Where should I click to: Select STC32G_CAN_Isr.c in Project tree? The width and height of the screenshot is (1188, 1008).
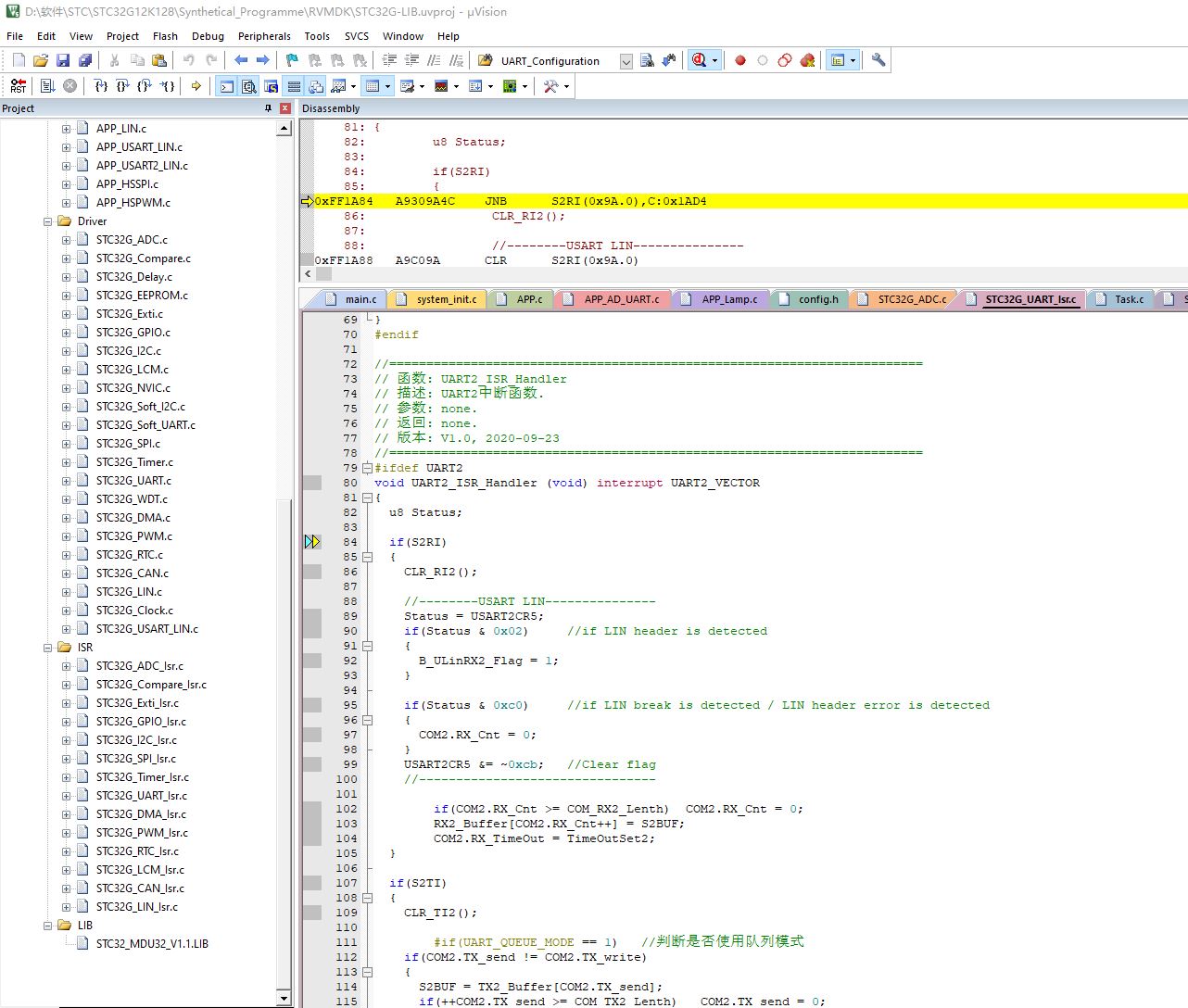[x=140, y=888]
